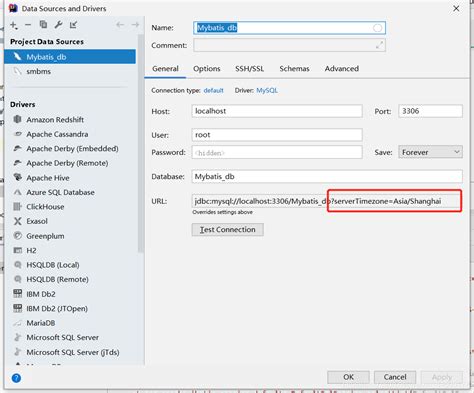Click the color circle in Name field

[x=377, y=28]
